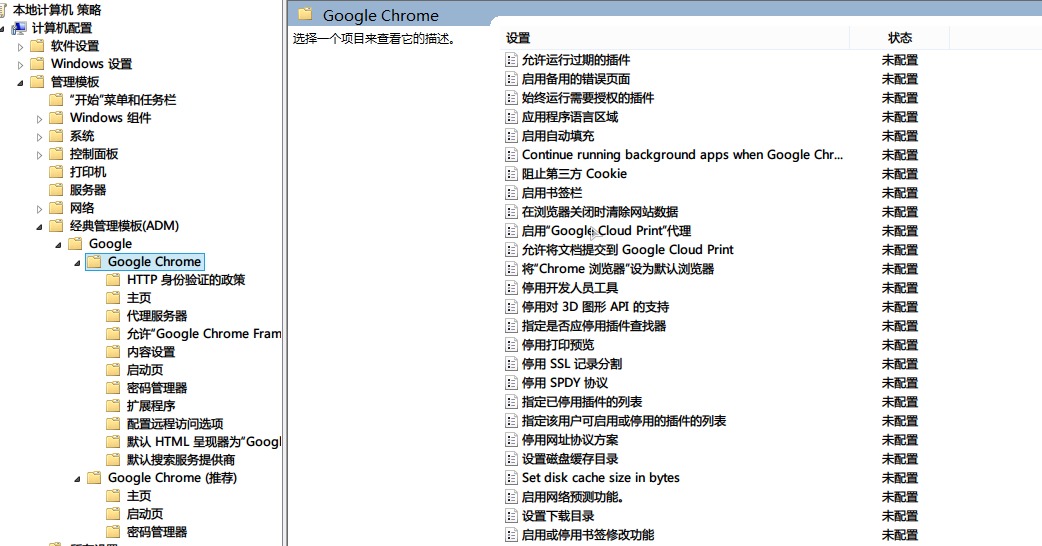
Task: Expand the 软件设置 node
Action: [20, 46]
